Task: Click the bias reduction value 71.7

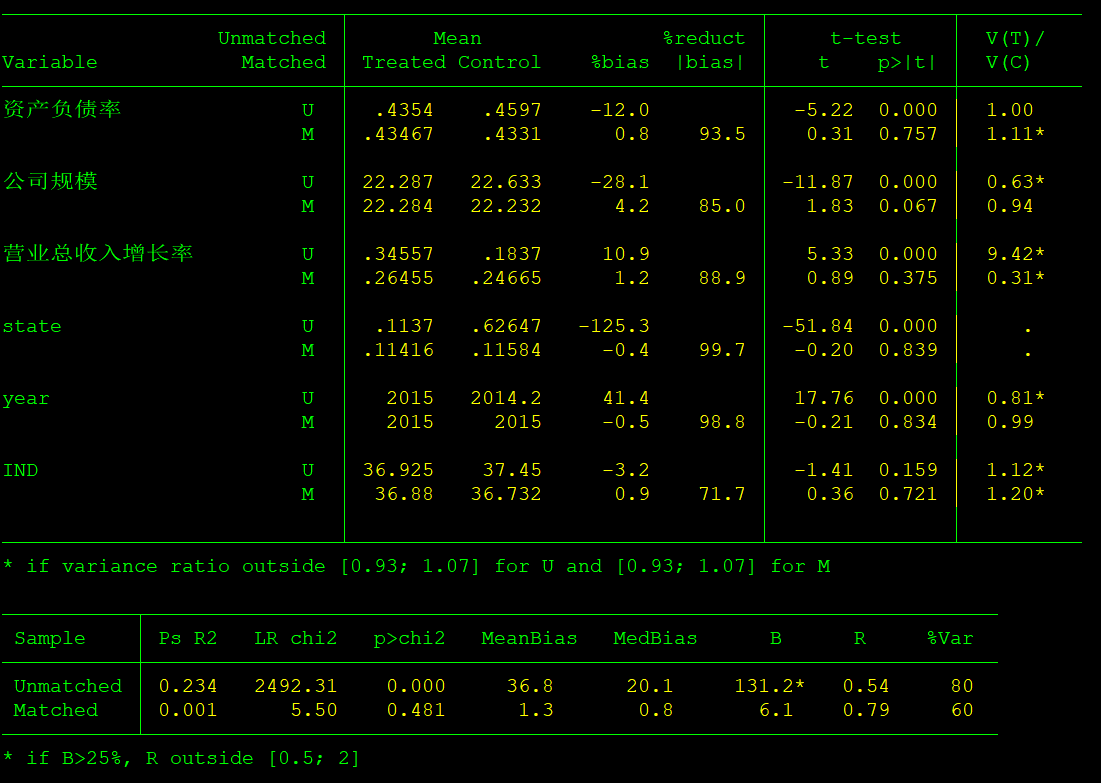Action: pos(722,494)
